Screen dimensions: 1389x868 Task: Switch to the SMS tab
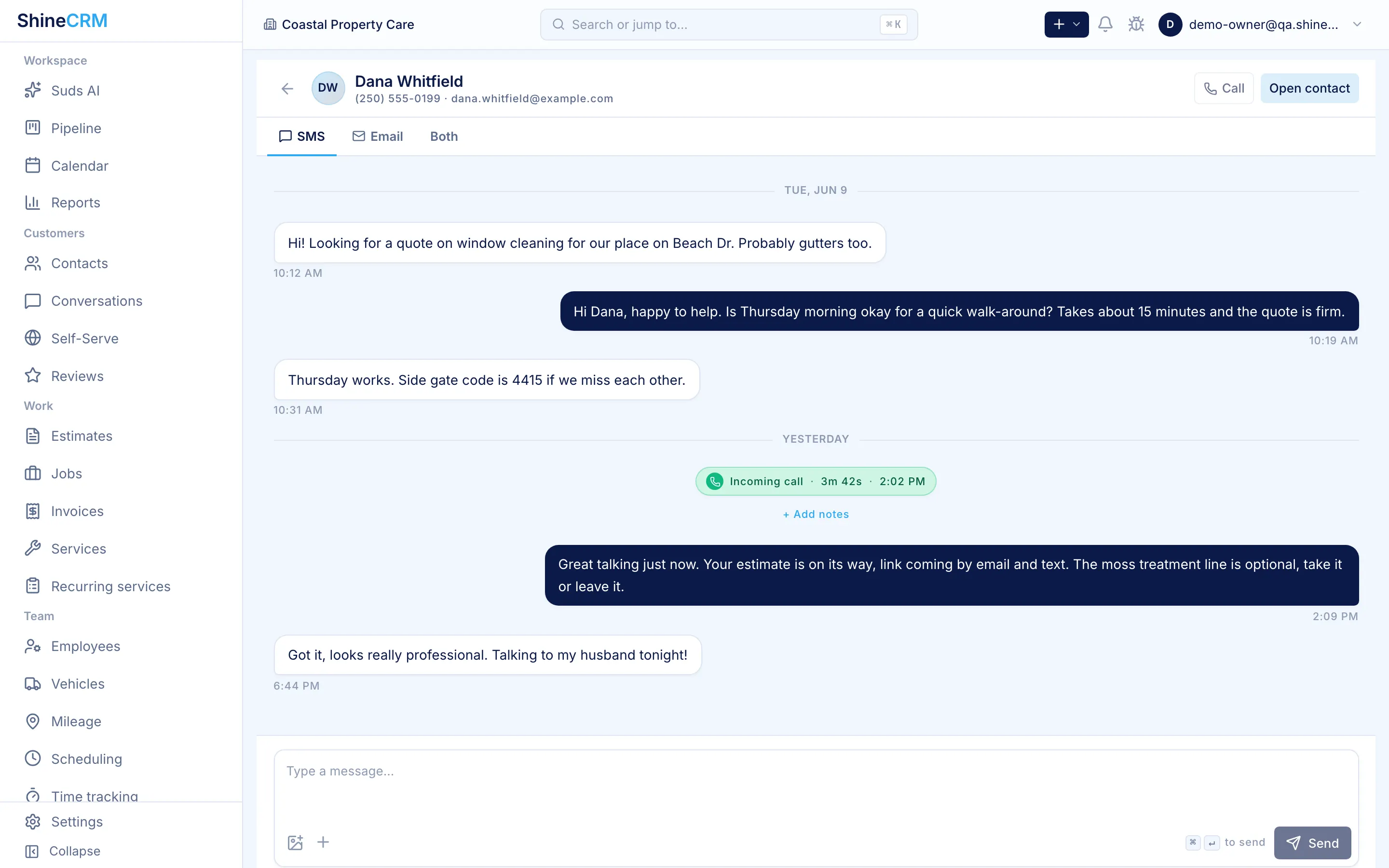click(x=302, y=136)
